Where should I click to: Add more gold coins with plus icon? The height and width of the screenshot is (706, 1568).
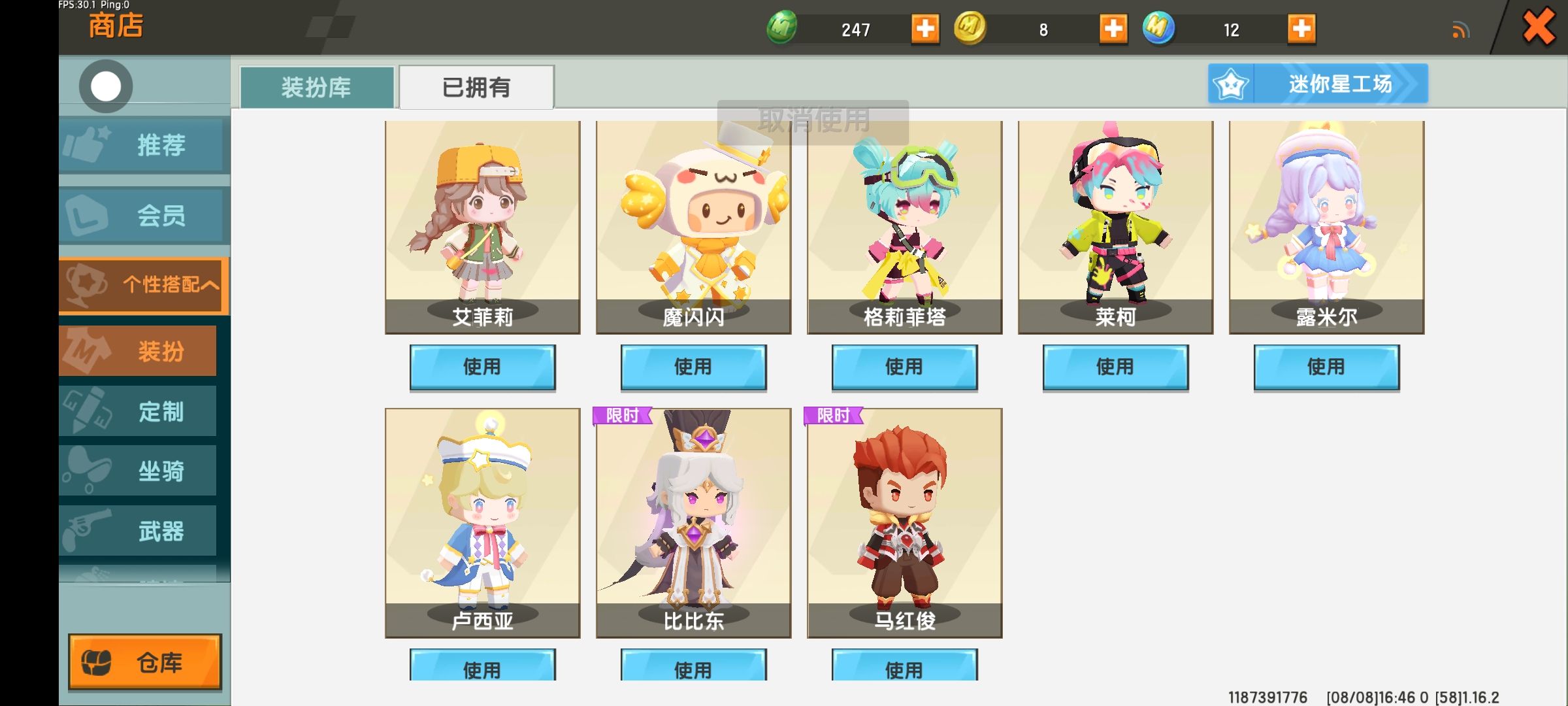(1113, 29)
